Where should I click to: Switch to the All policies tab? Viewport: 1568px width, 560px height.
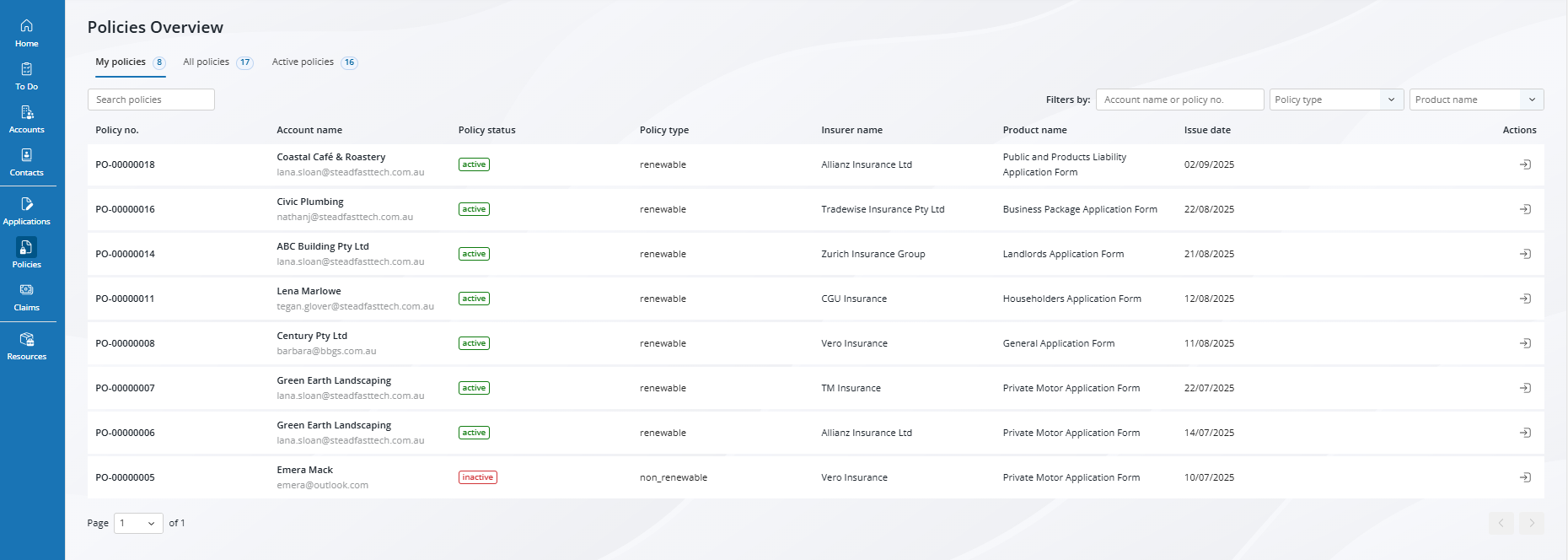(217, 62)
